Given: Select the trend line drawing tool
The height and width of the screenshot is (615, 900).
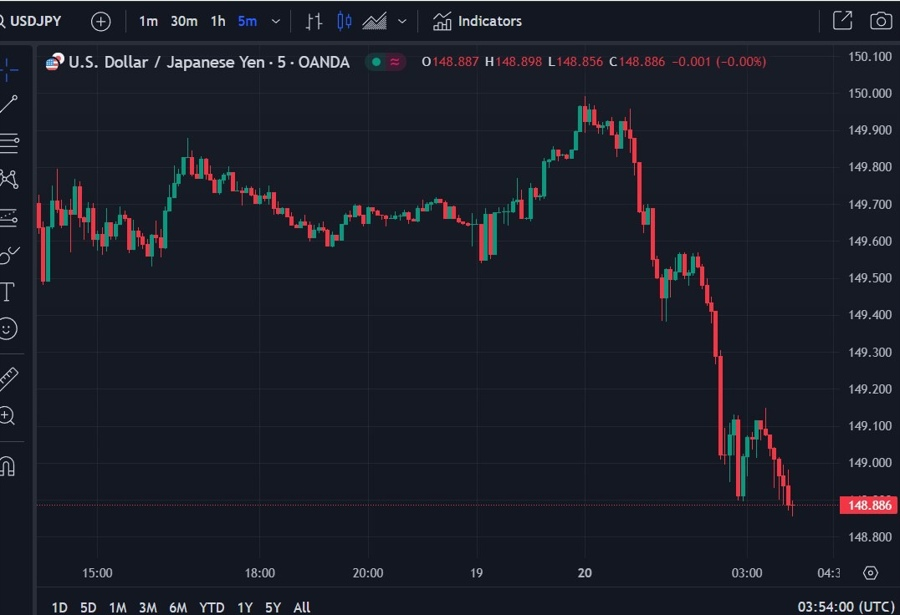Looking at the screenshot, I should point(8,105).
